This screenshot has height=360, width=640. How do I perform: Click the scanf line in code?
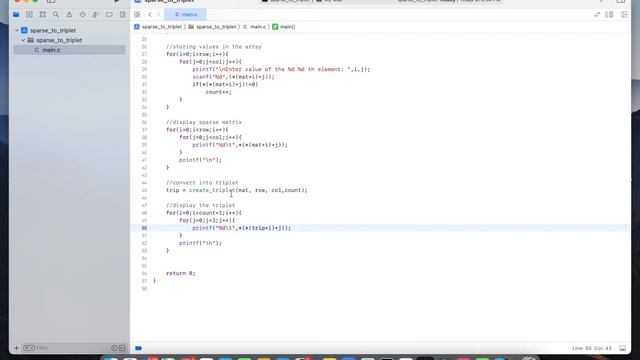pyautogui.click(x=233, y=77)
